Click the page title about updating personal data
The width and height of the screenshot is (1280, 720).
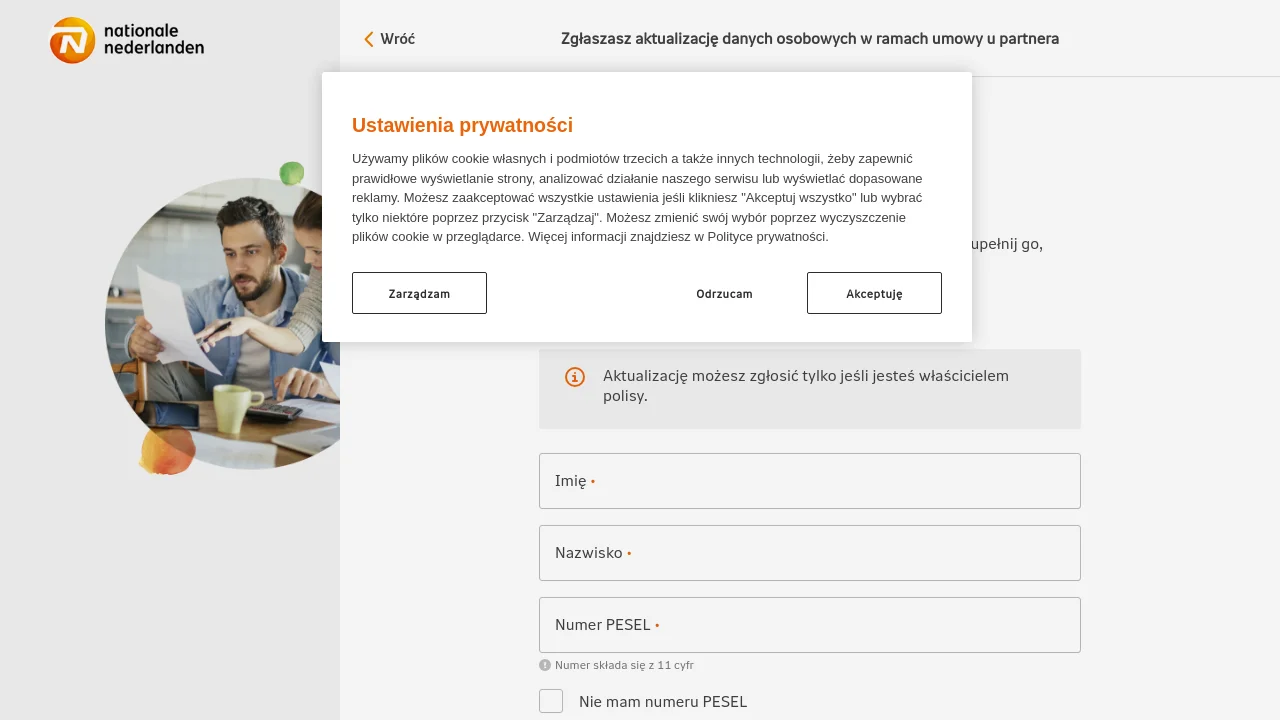pyautogui.click(x=809, y=39)
